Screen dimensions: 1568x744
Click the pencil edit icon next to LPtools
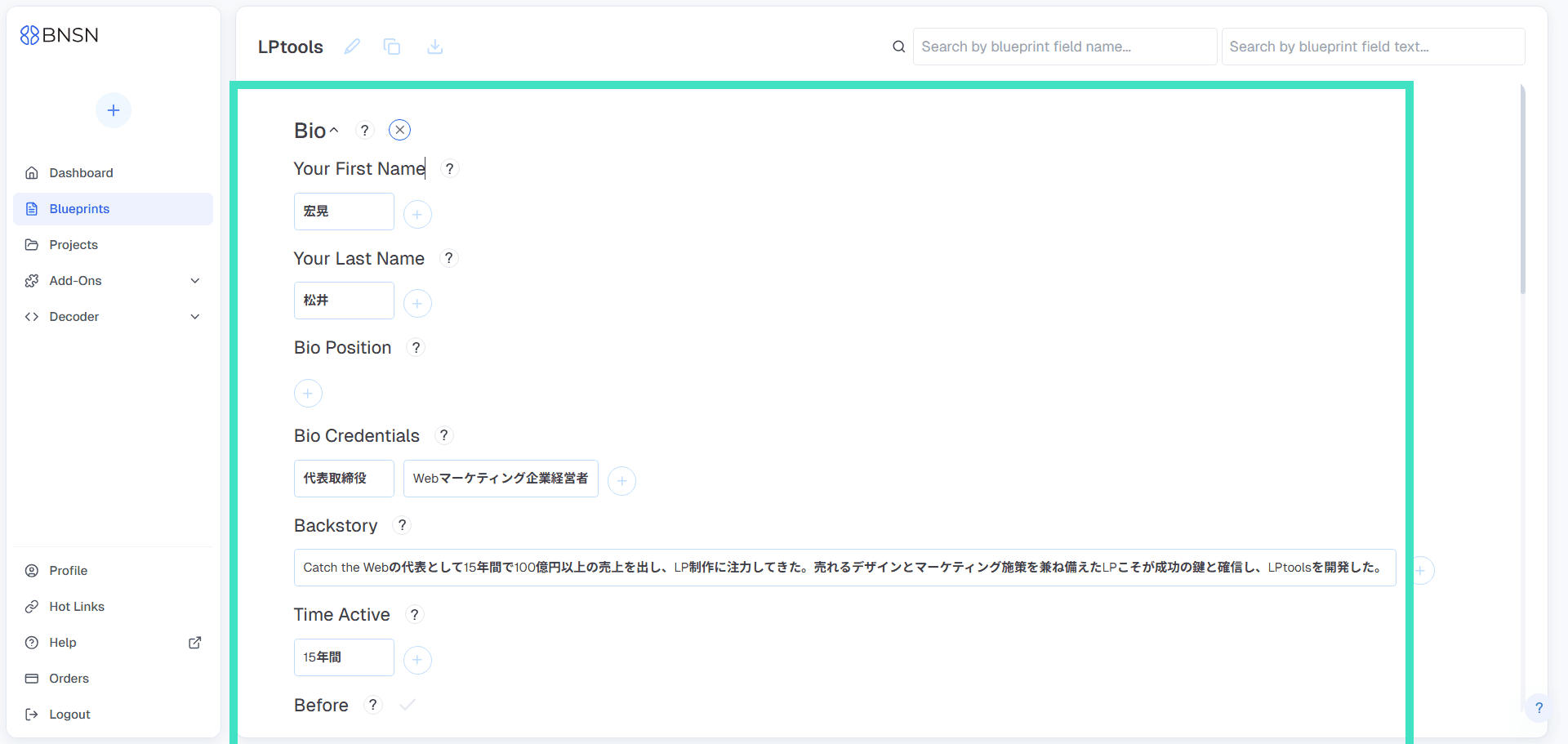click(352, 47)
